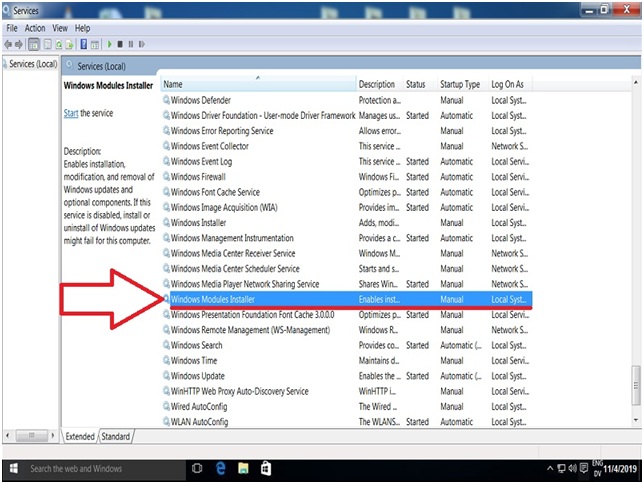
Task: Sort by the Startup Type column header
Action: click(x=462, y=84)
